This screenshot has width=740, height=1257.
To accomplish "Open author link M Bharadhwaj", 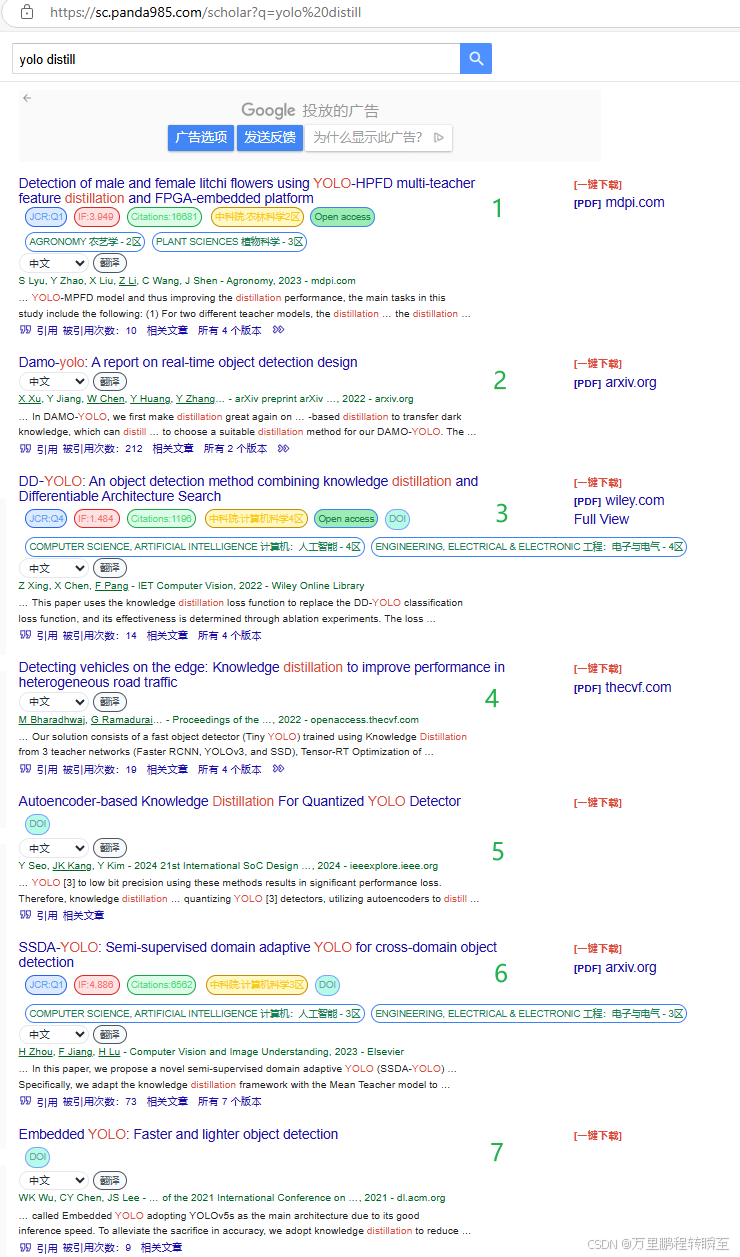I will coord(52,720).
